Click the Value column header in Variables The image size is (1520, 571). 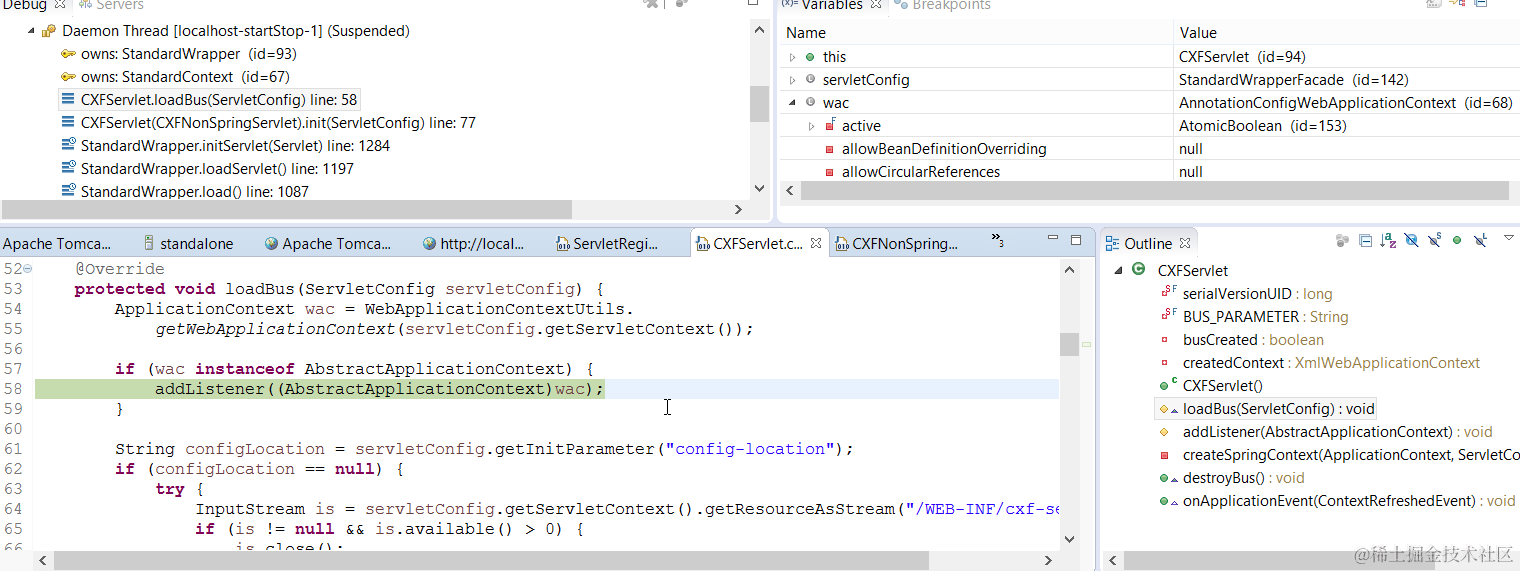click(1346, 33)
